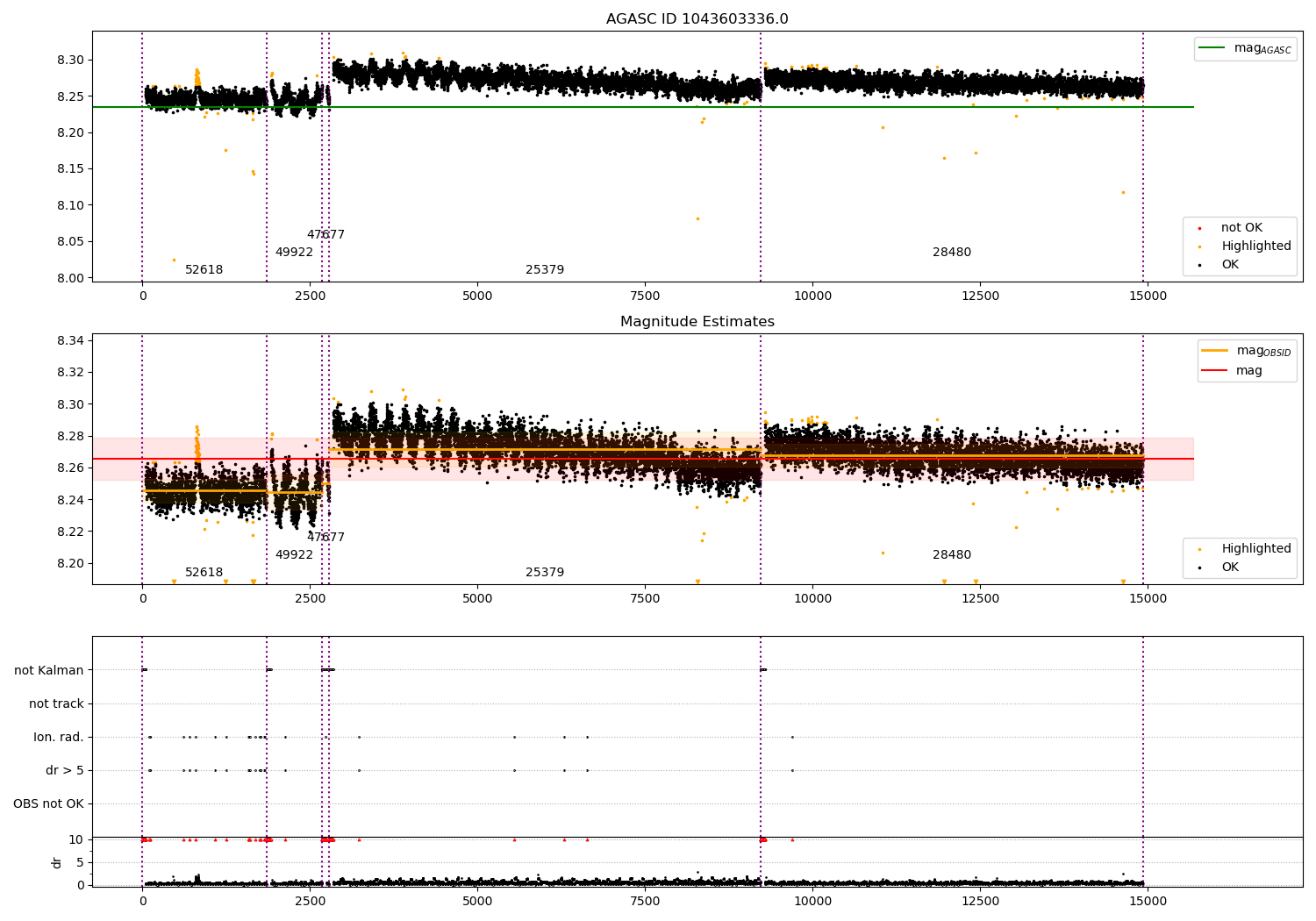The width and height of the screenshot is (1316, 921).
Task: Click the 49922 label in the top plot
Action: coord(294,253)
